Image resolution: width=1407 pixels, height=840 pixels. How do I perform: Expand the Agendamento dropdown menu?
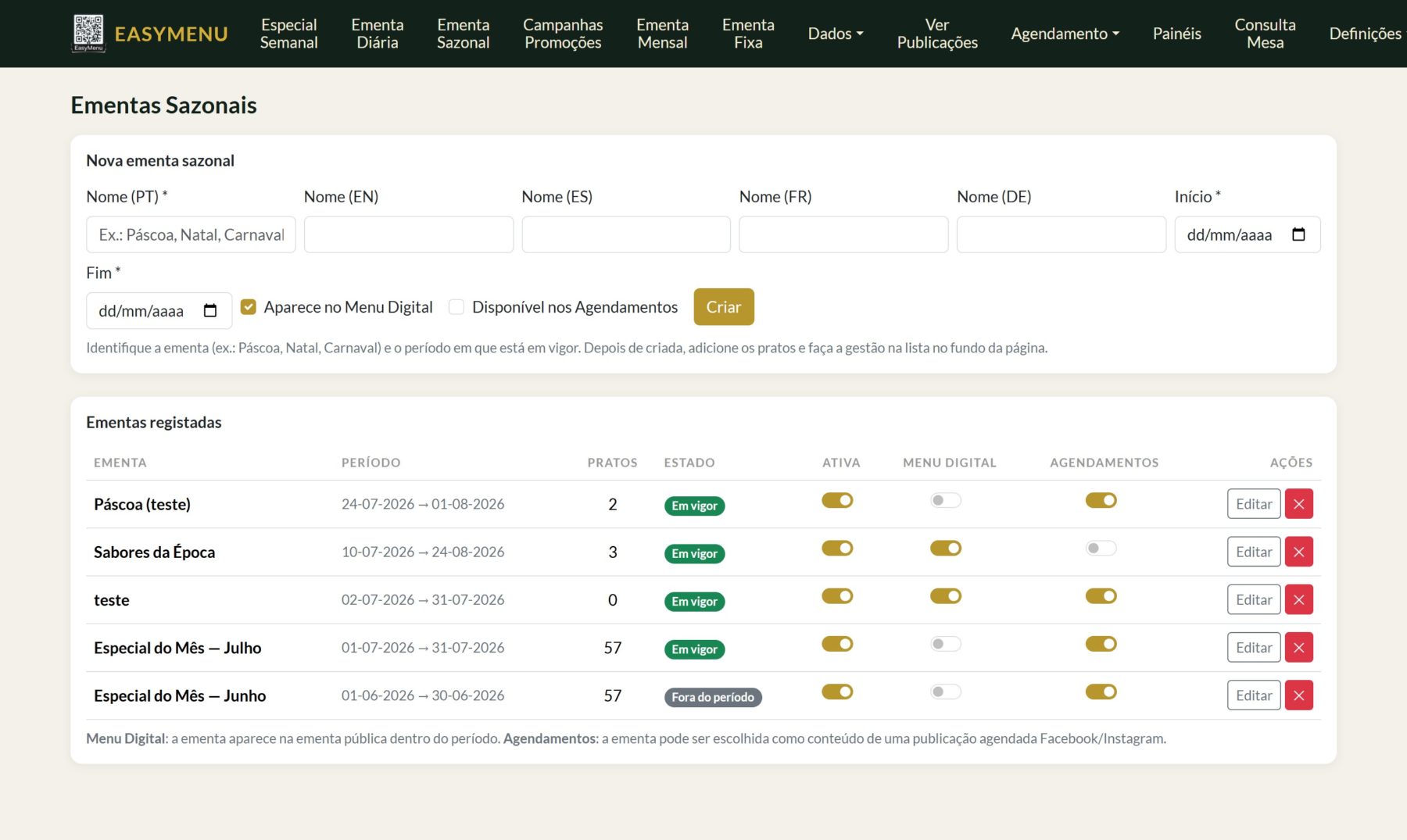(1065, 34)
